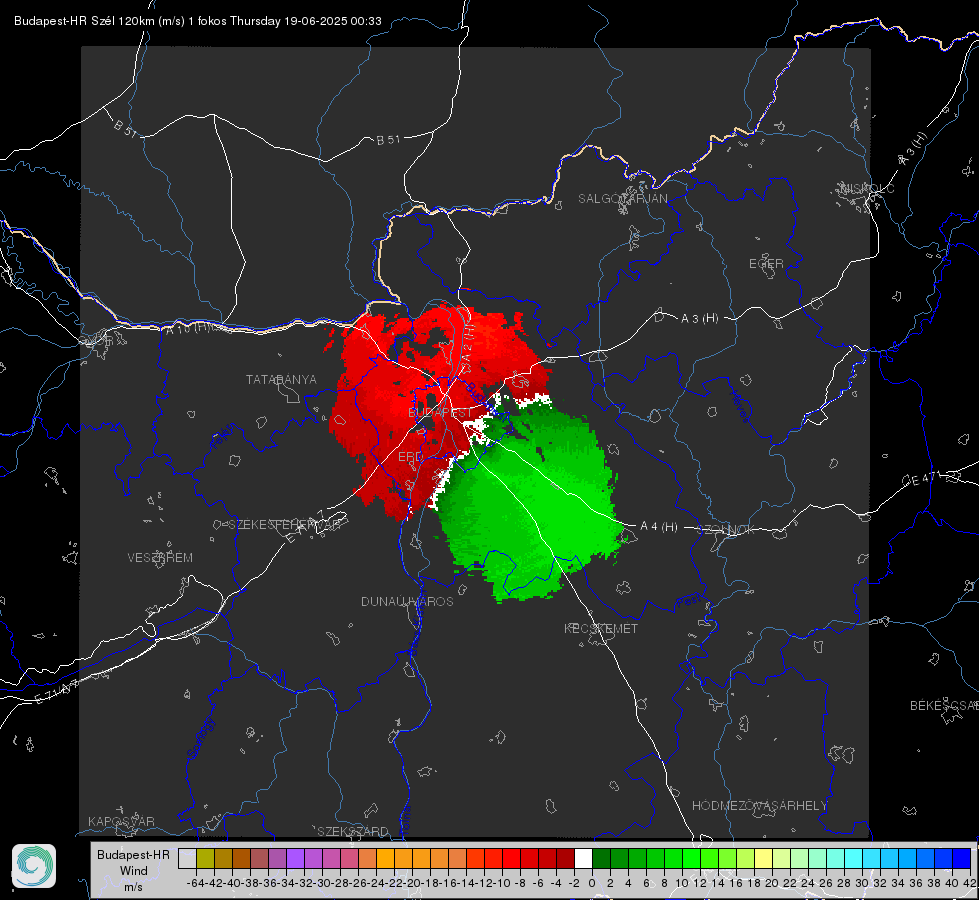Click the SALGÓTARJÁN city label
Viewport: 979px width, 900px height.
[x=622, y=199]
